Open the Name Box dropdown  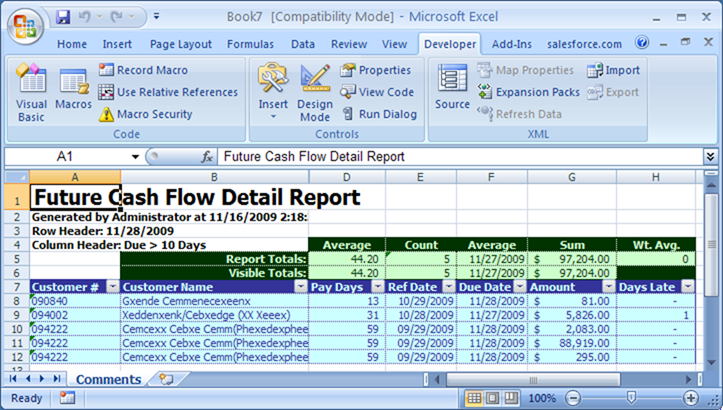135,157
